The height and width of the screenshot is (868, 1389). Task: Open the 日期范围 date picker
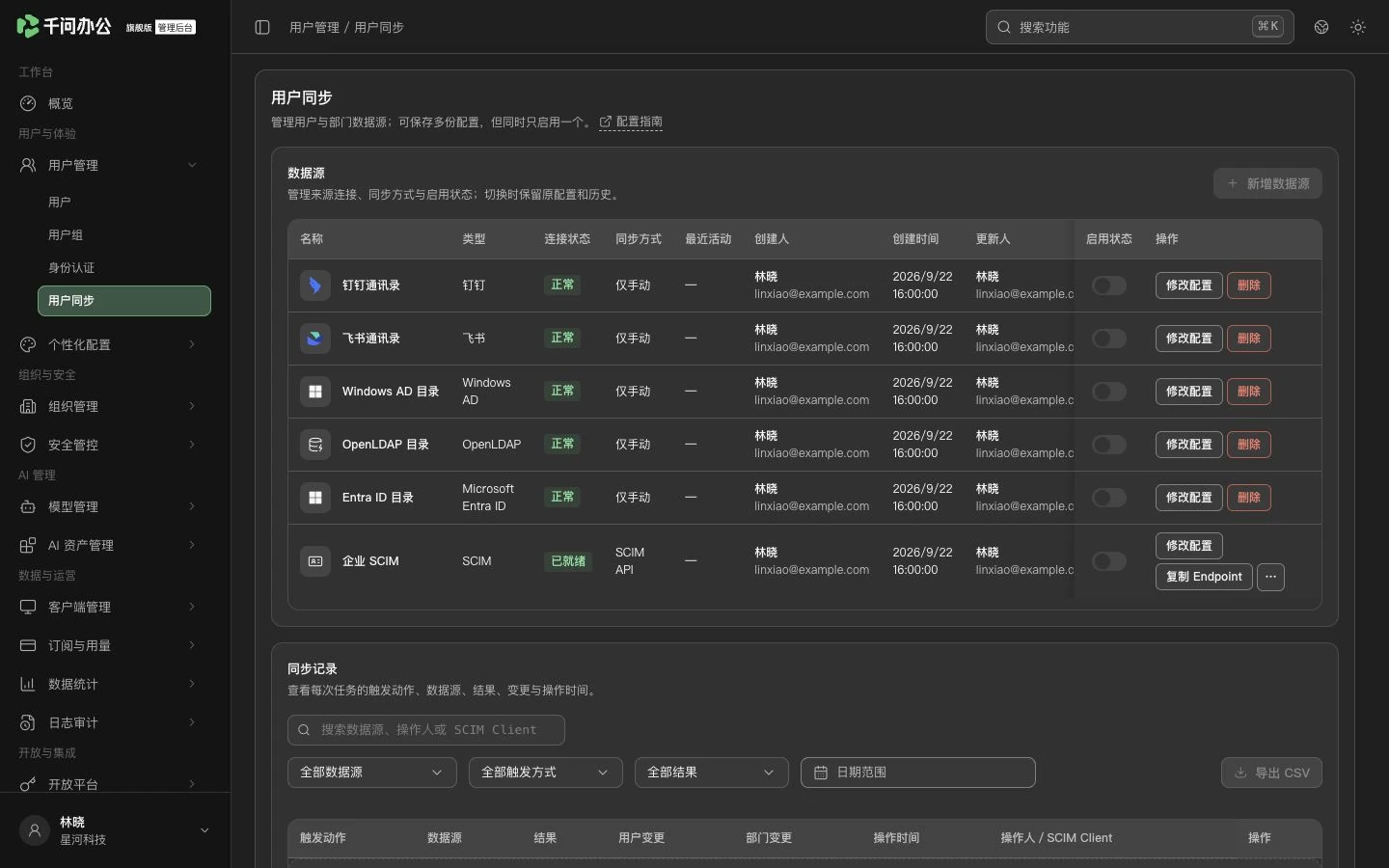[918, 773]
